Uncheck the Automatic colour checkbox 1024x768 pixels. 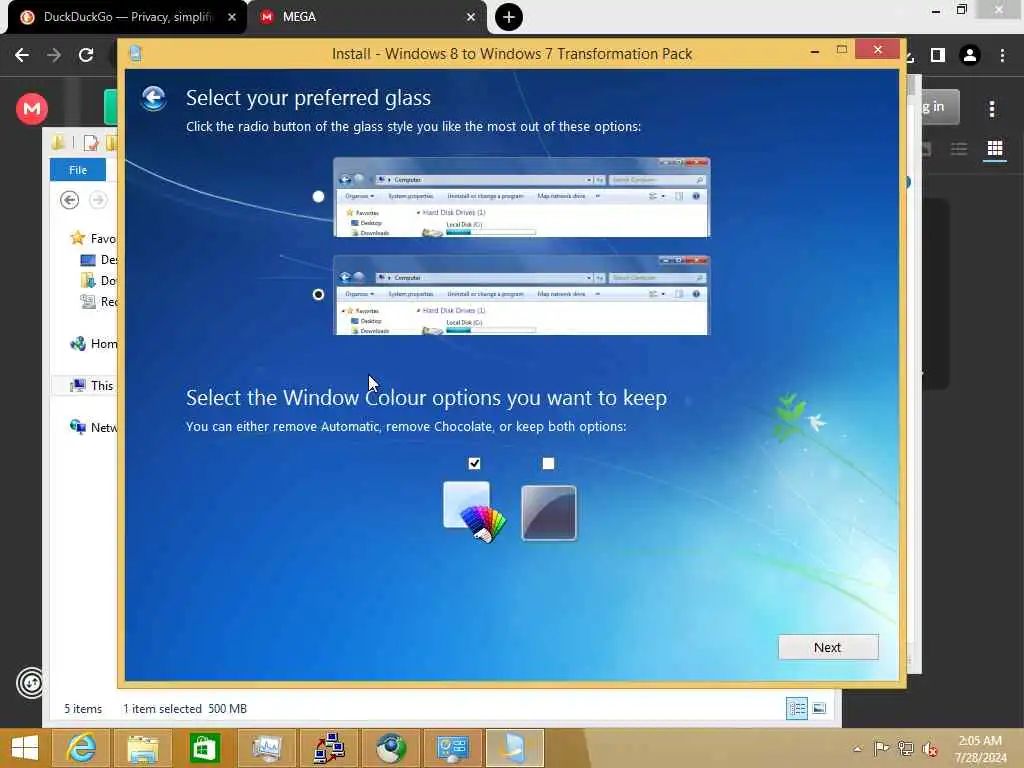[474, 463]
